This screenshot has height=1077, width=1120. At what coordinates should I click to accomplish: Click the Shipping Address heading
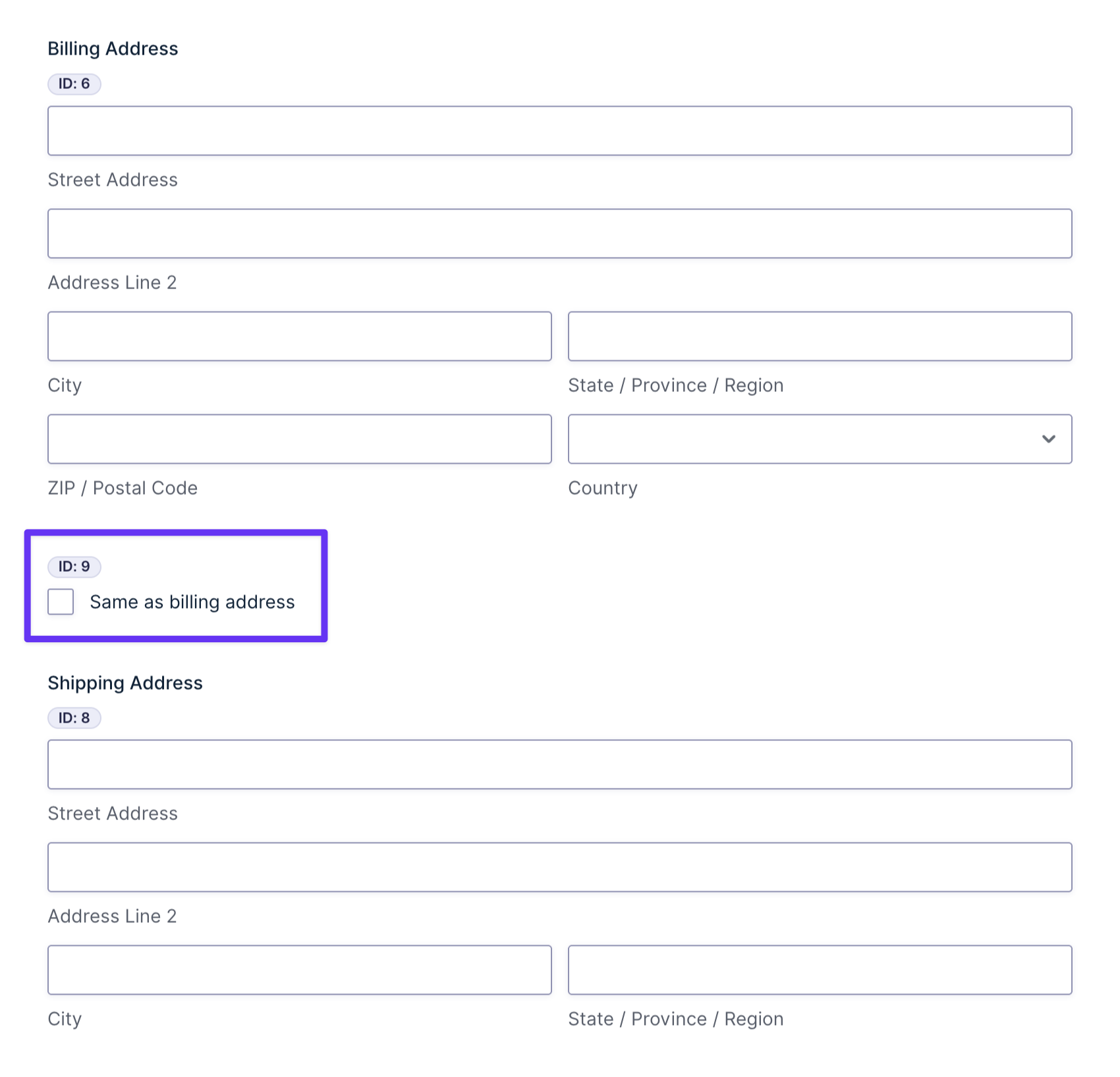tap(125, 683)
